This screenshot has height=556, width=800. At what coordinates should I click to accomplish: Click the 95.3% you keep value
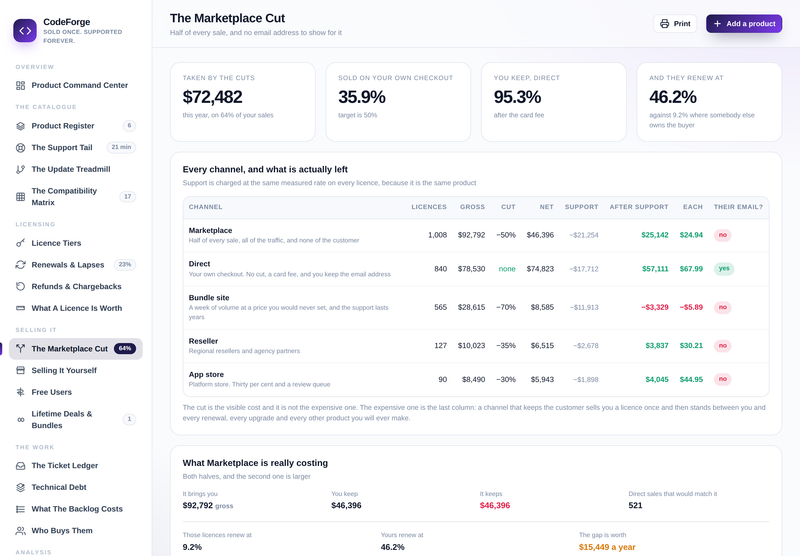coord(517,97)
